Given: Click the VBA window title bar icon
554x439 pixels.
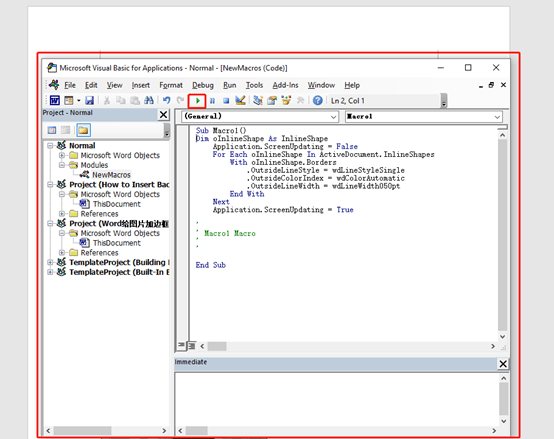Looking at the screenshot, I should click(x=52, y=68).
